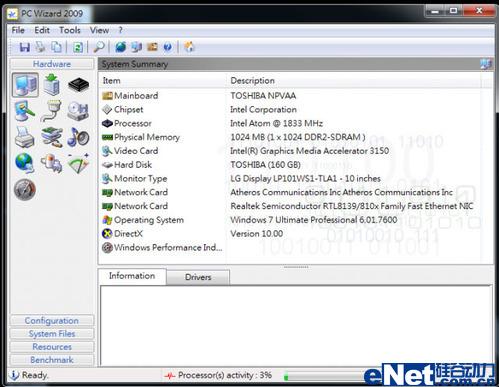Click the green Refresh toolbar icon
This screenshot has width=499, height=387.
point(78,47)
